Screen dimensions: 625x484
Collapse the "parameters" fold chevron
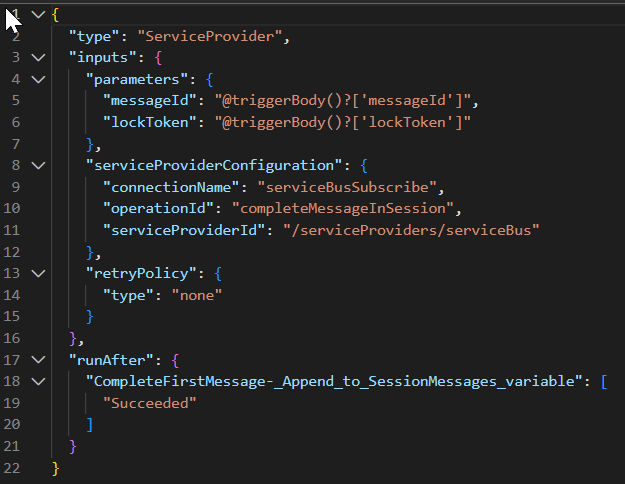pos(38,79)
